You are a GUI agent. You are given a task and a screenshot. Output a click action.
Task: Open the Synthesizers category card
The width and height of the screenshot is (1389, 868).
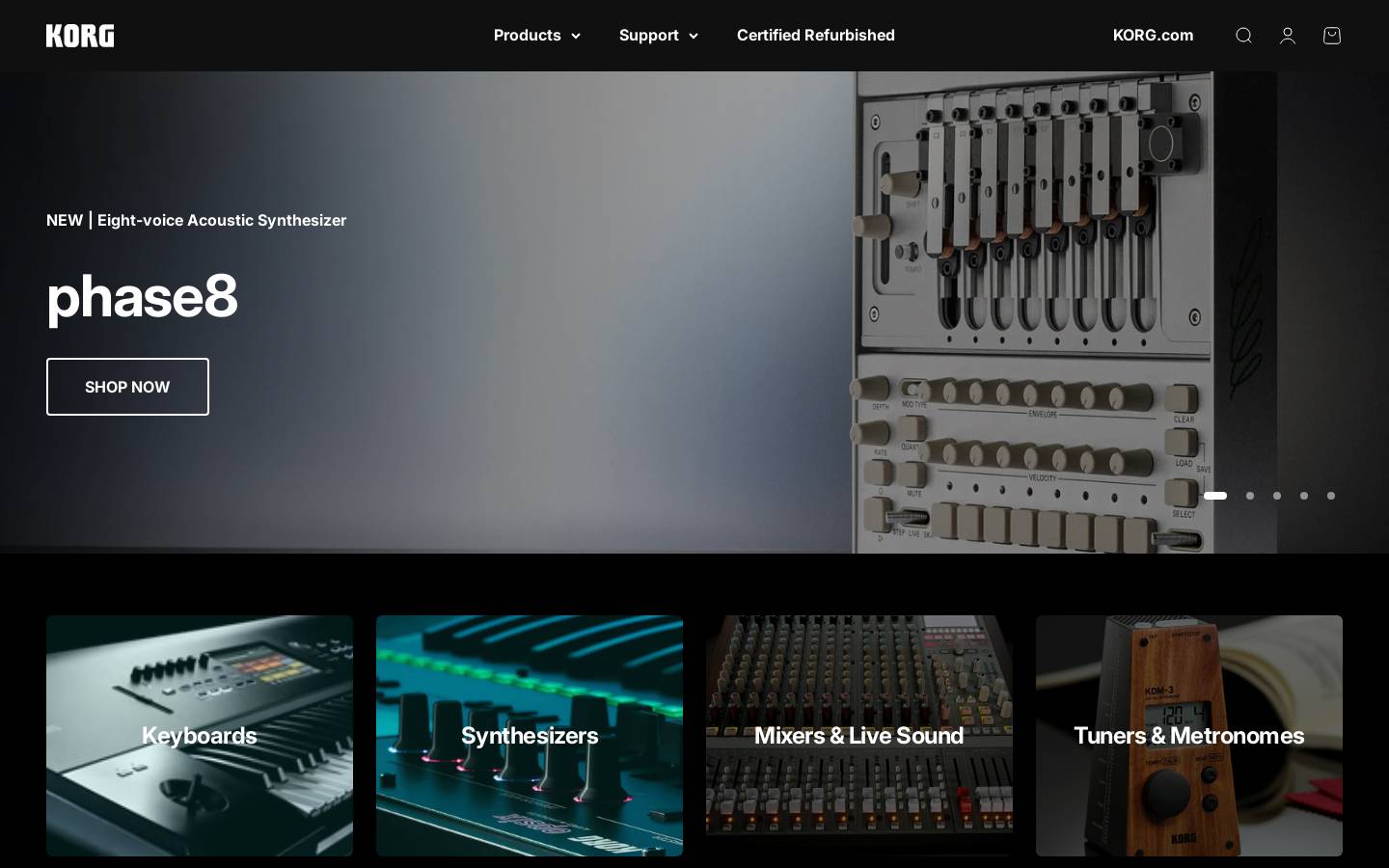point(530,736)
